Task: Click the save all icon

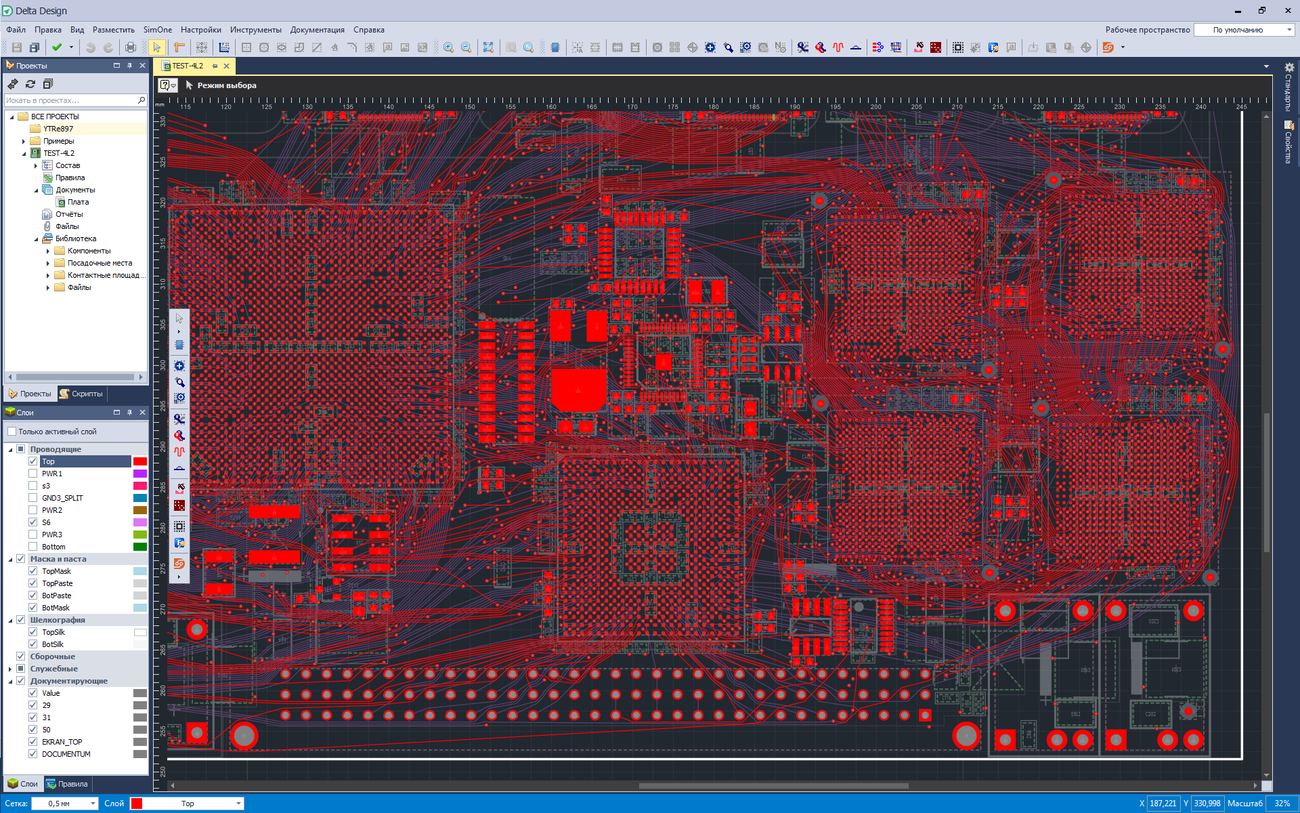Action: [x=35, y=47]
